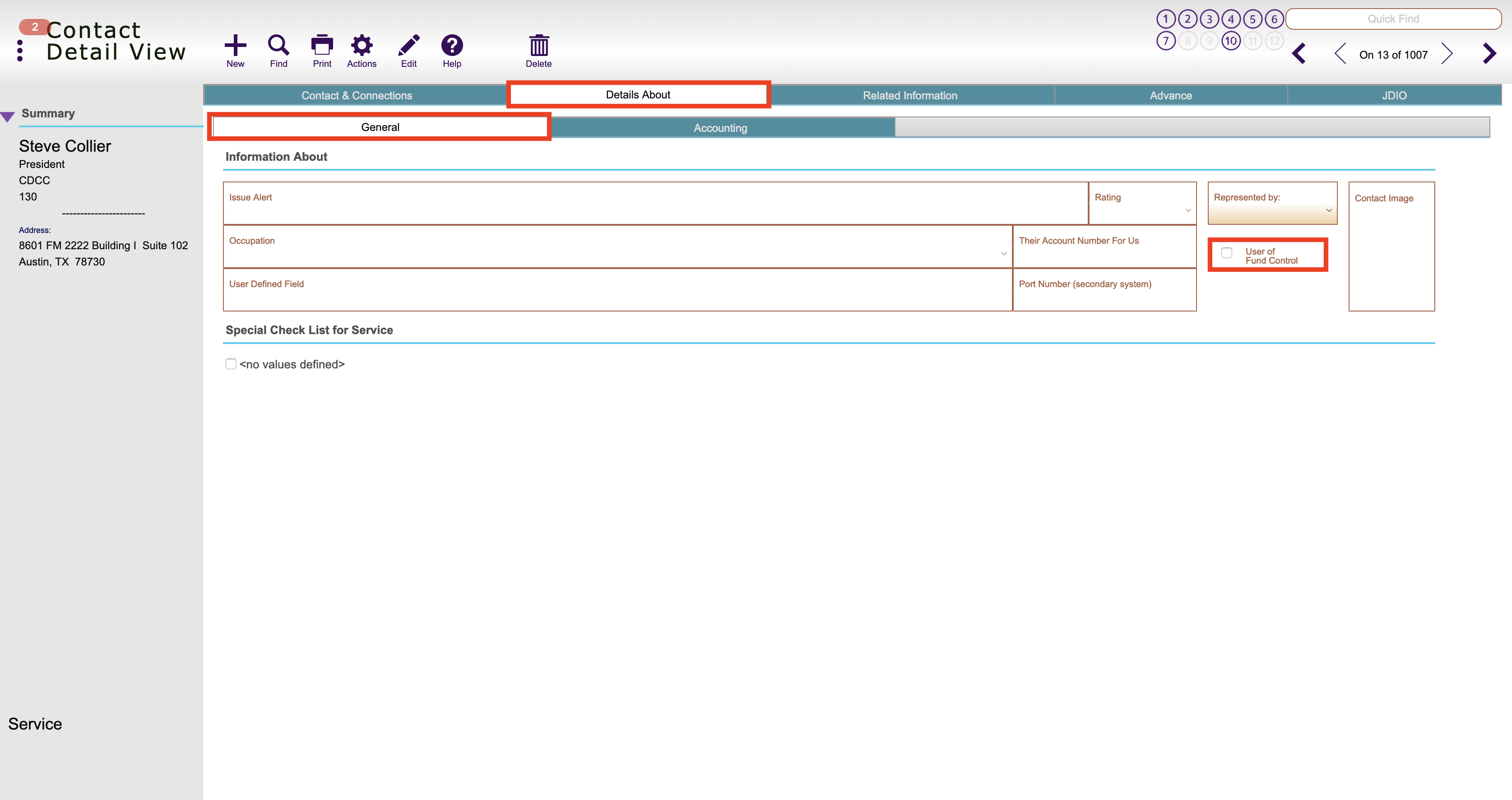The image size is (1512, 800).
Task: Open the Help question mark icon
Action: [452, 45]
